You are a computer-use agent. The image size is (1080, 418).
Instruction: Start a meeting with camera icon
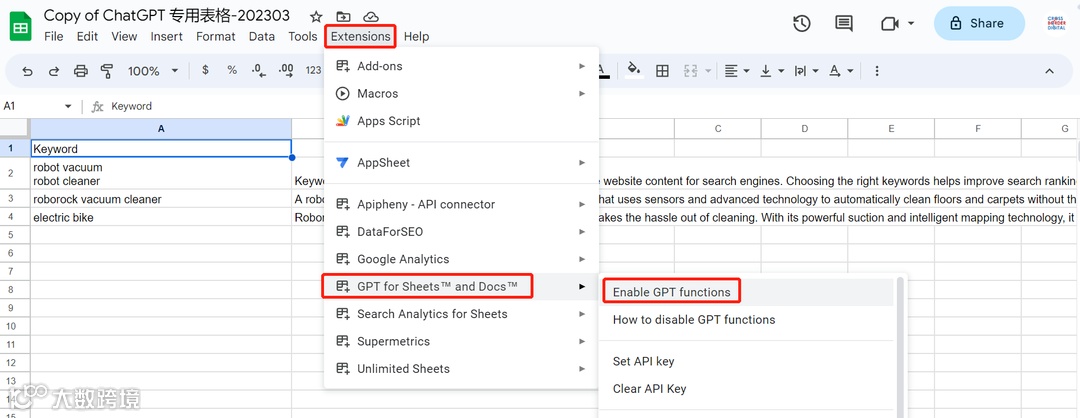click(x=890, y=23)
